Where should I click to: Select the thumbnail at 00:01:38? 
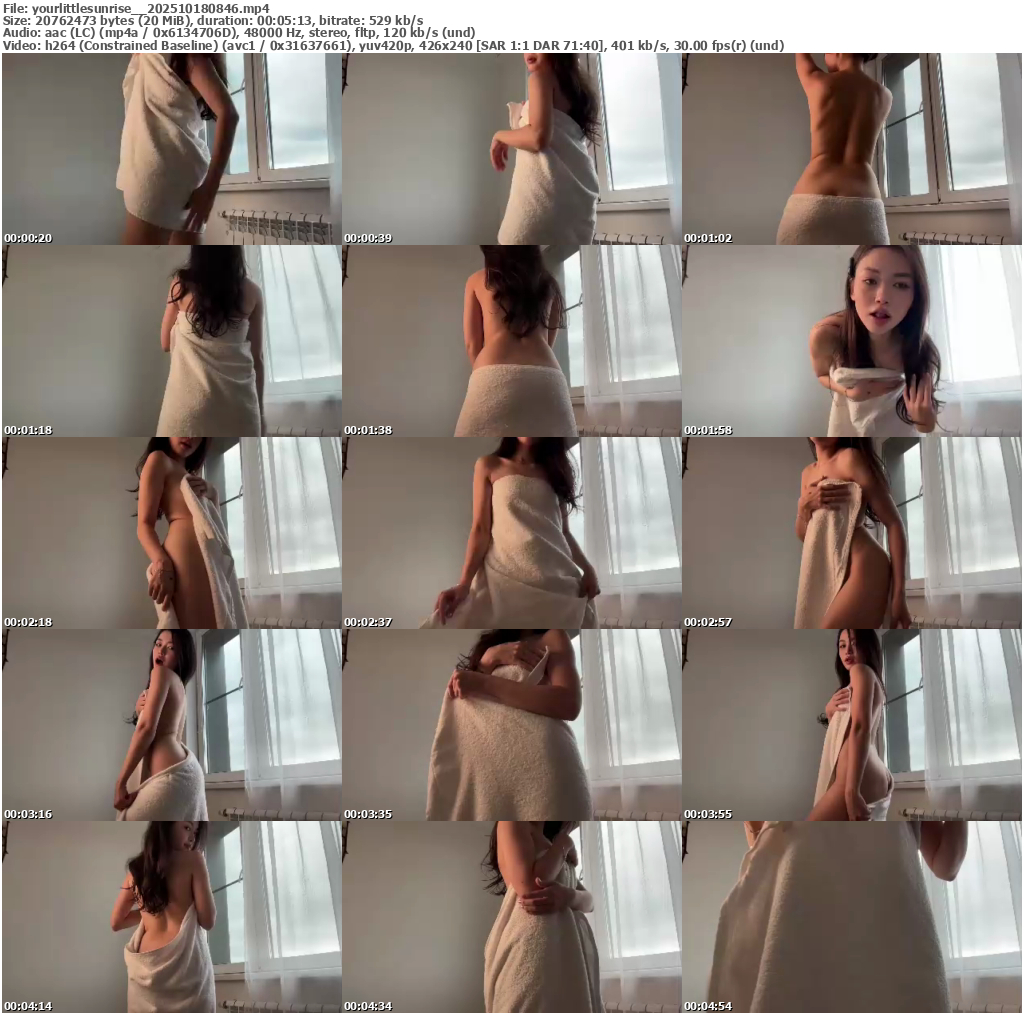click(x=511, y=341)
